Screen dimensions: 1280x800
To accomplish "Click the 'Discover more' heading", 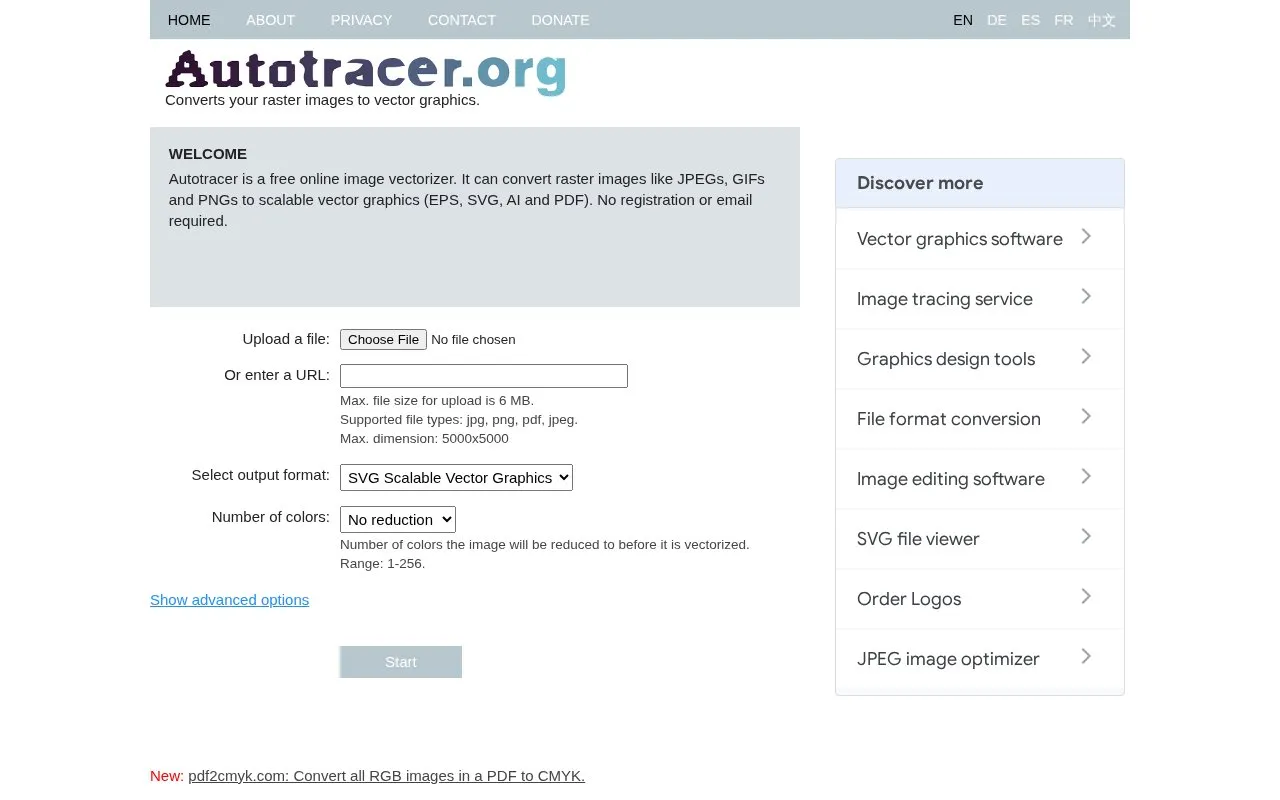I will click(920, 183).
